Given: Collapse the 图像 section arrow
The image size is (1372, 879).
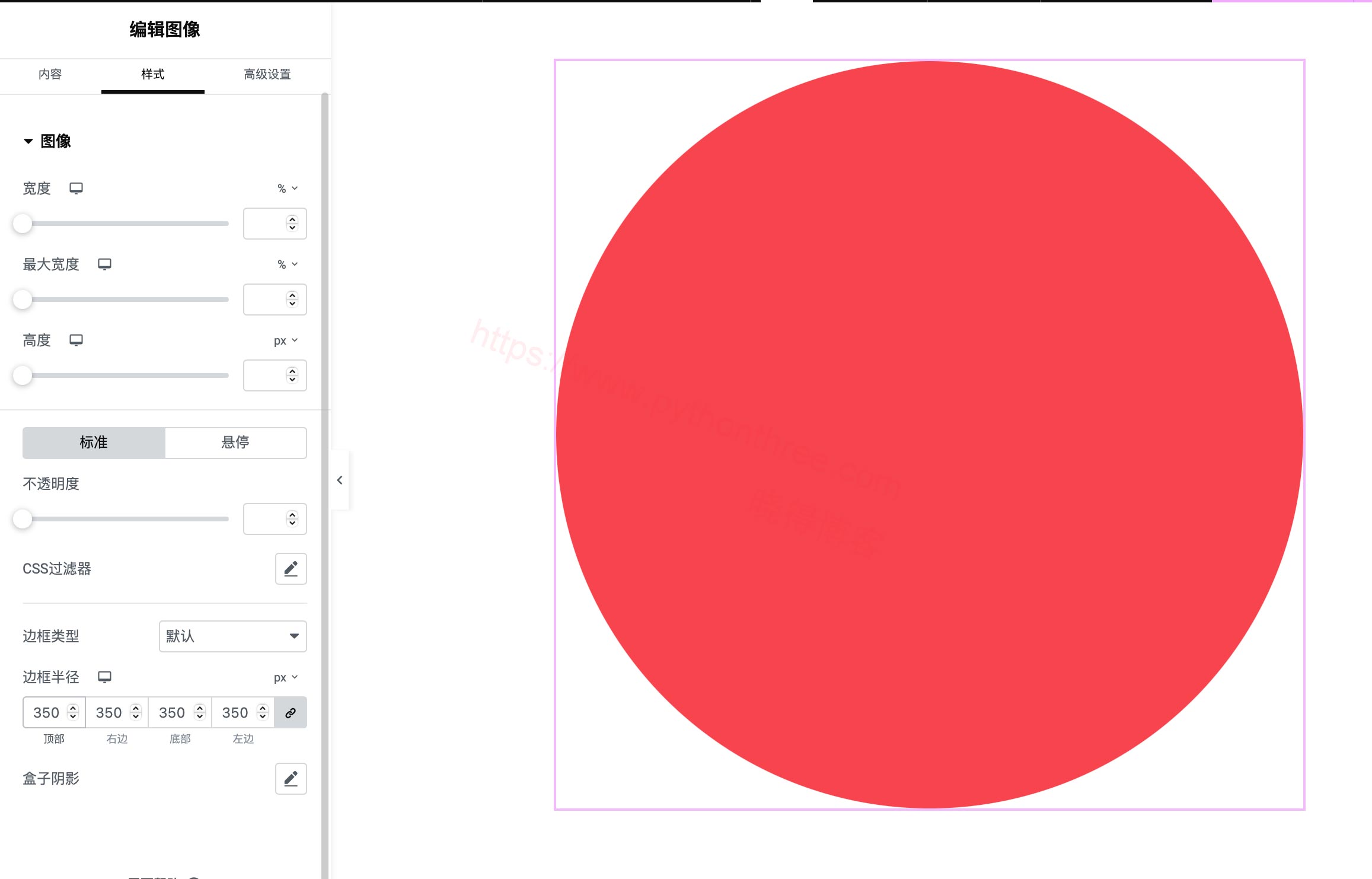Looking at the screenshot, I should pyautogui.click(x=28, y=141).
